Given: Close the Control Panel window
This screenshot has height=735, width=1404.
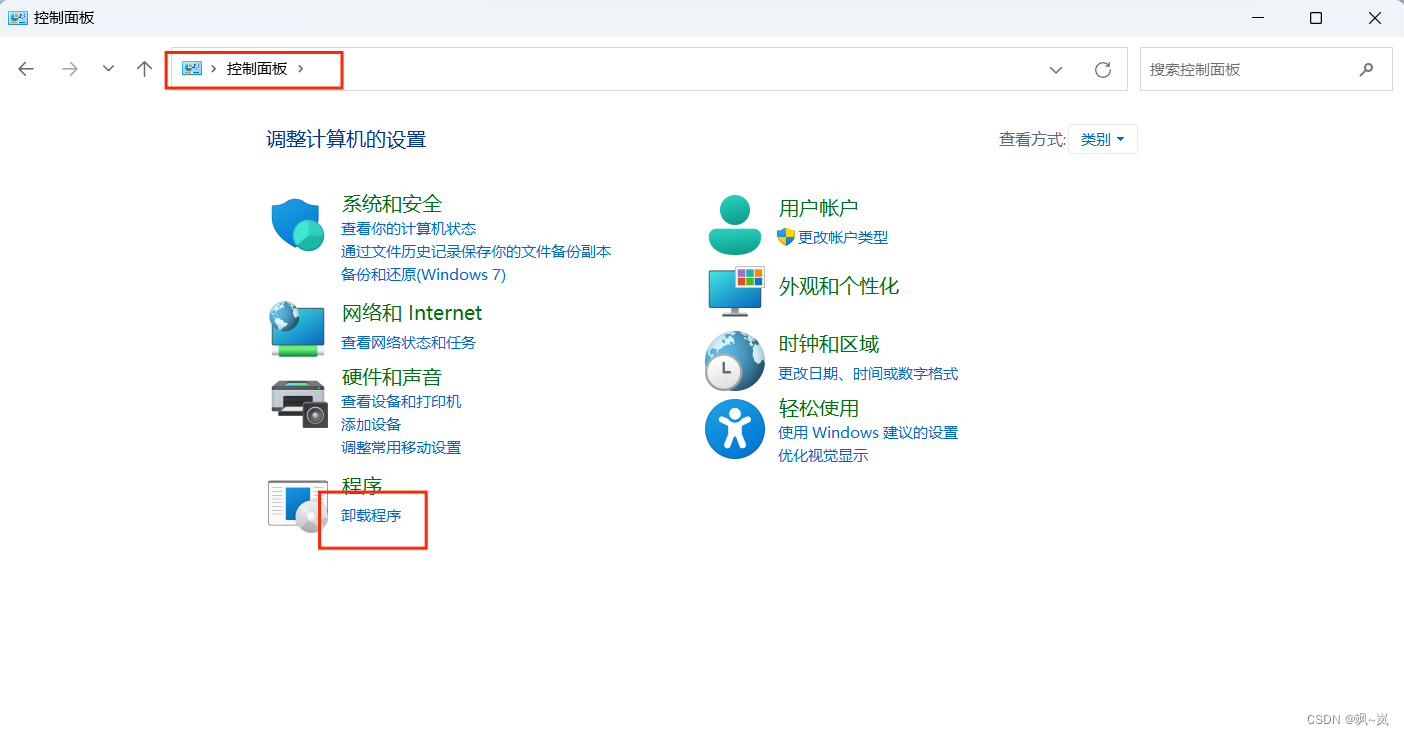Looking at the screenshot, I should [x=1374, y=18].
